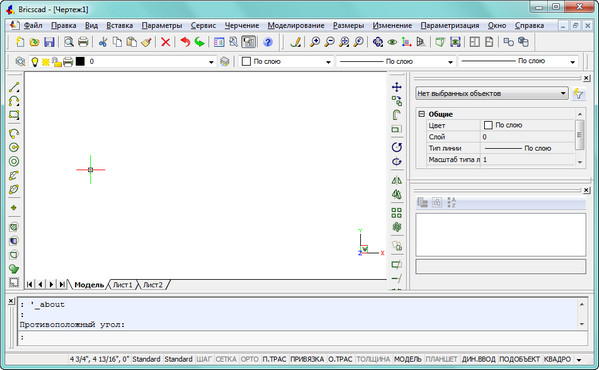The height and width of the screenshot is (370, 599).
Task: Paste from clipboard
Action: pyautogui.click(x=132, y=42)
